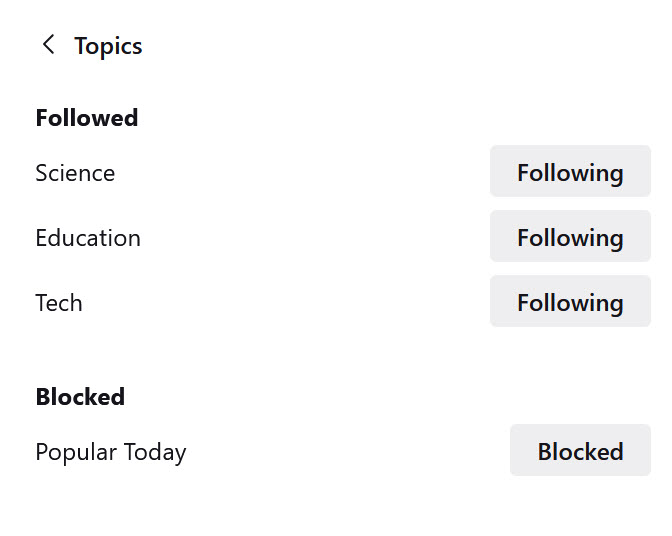Unblock the Popular Today topic
672x536 pixels.
pyautogui.click(x=580, y=451)
